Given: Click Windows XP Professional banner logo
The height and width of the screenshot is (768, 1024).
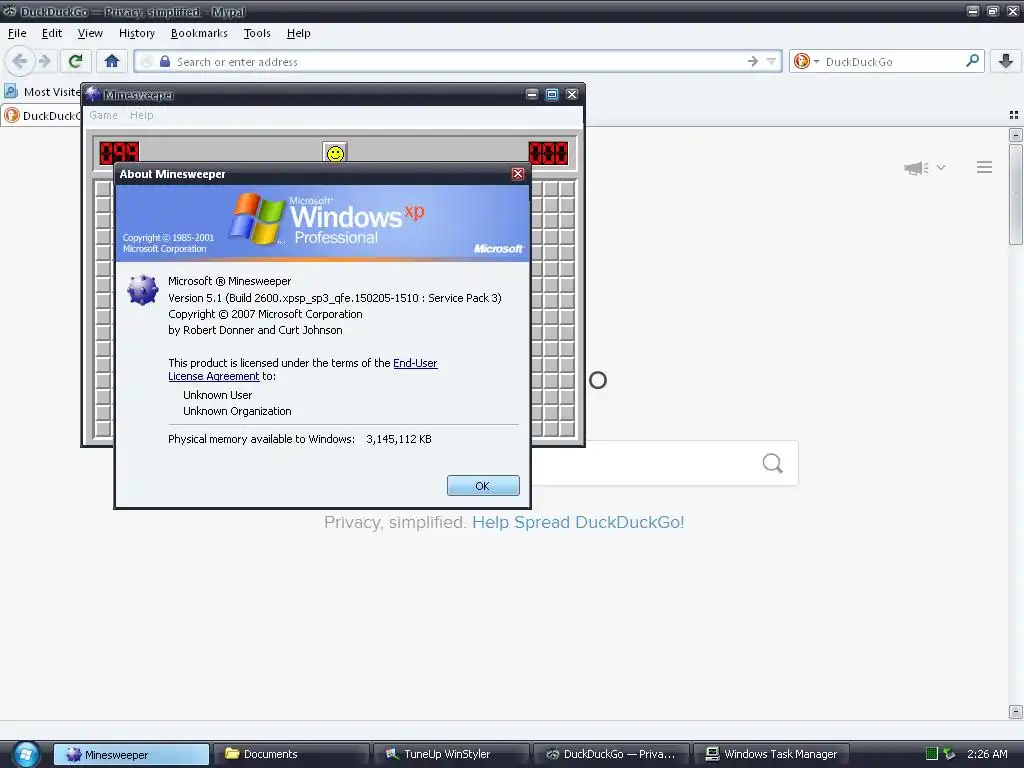Looking at the screenshot, I should 326,220.
